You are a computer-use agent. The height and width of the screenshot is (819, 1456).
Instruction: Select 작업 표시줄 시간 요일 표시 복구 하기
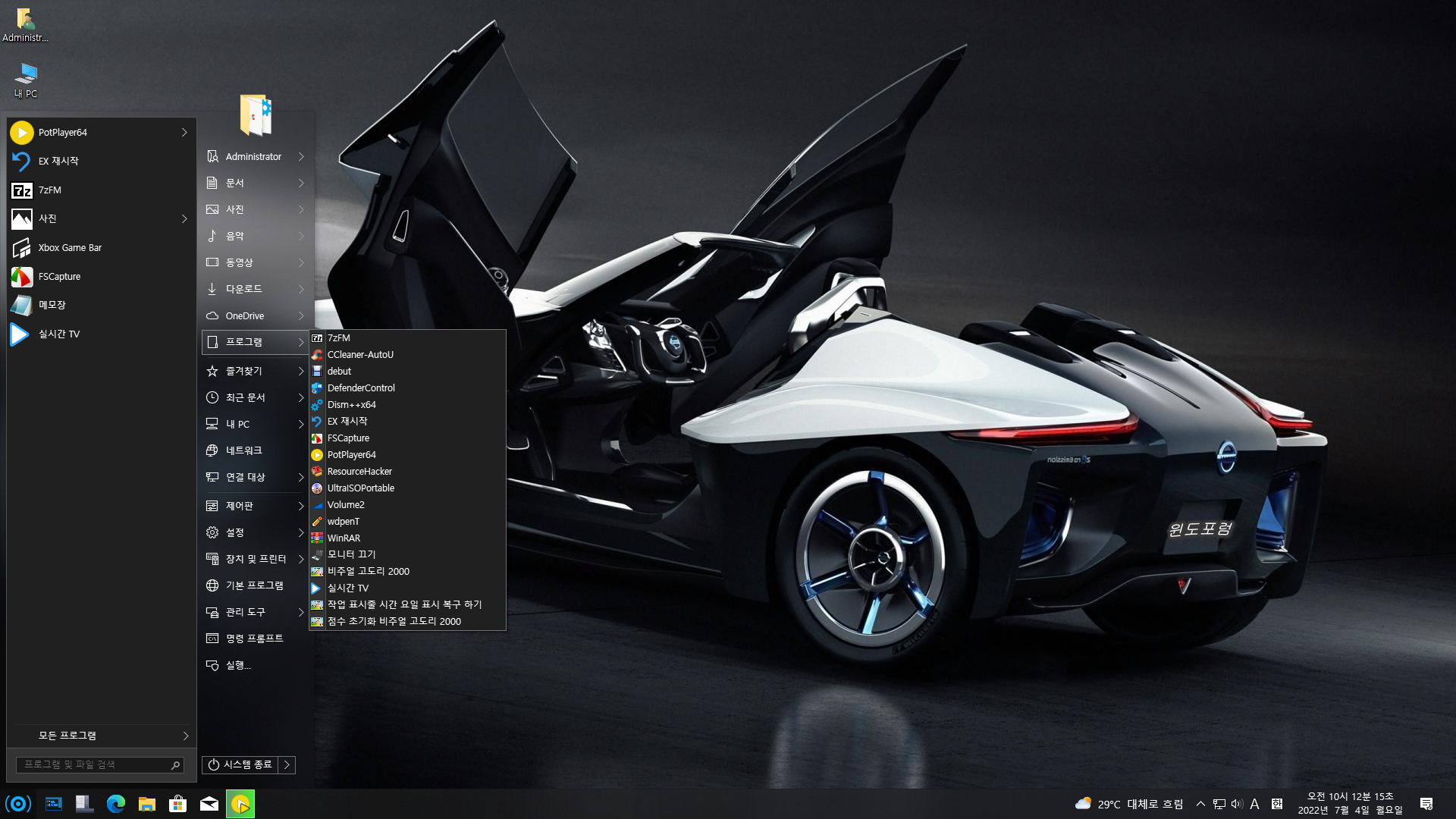pos(407,605)
